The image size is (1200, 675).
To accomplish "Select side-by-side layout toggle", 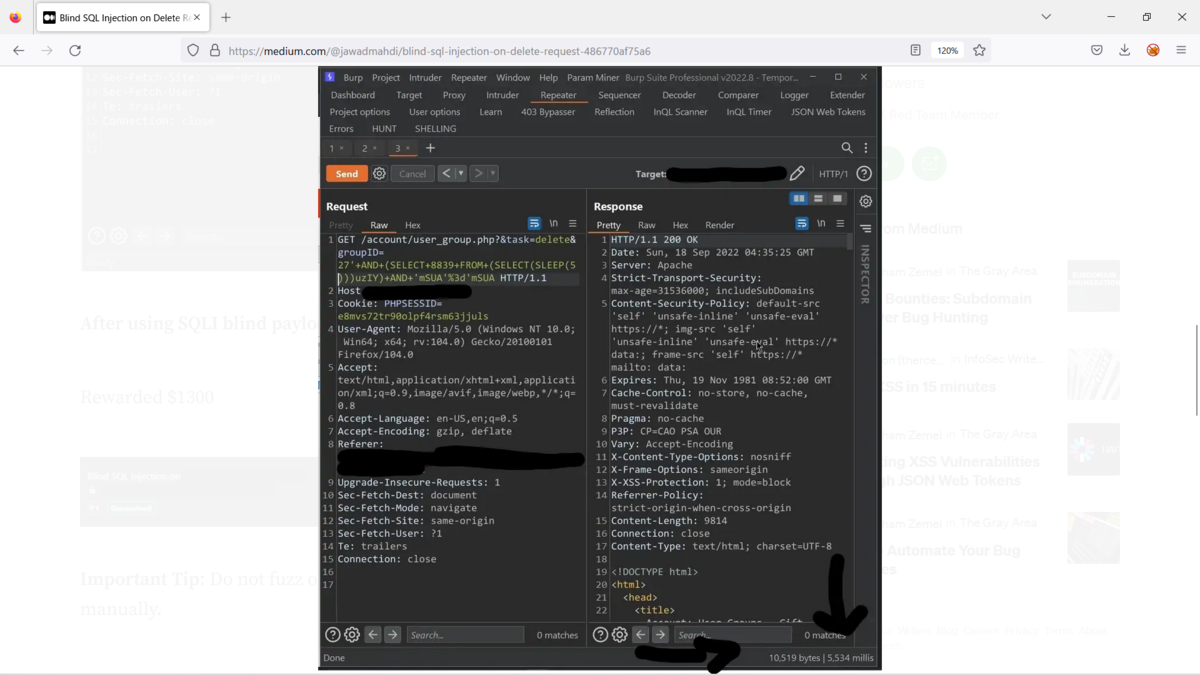I will click(799, 199).
